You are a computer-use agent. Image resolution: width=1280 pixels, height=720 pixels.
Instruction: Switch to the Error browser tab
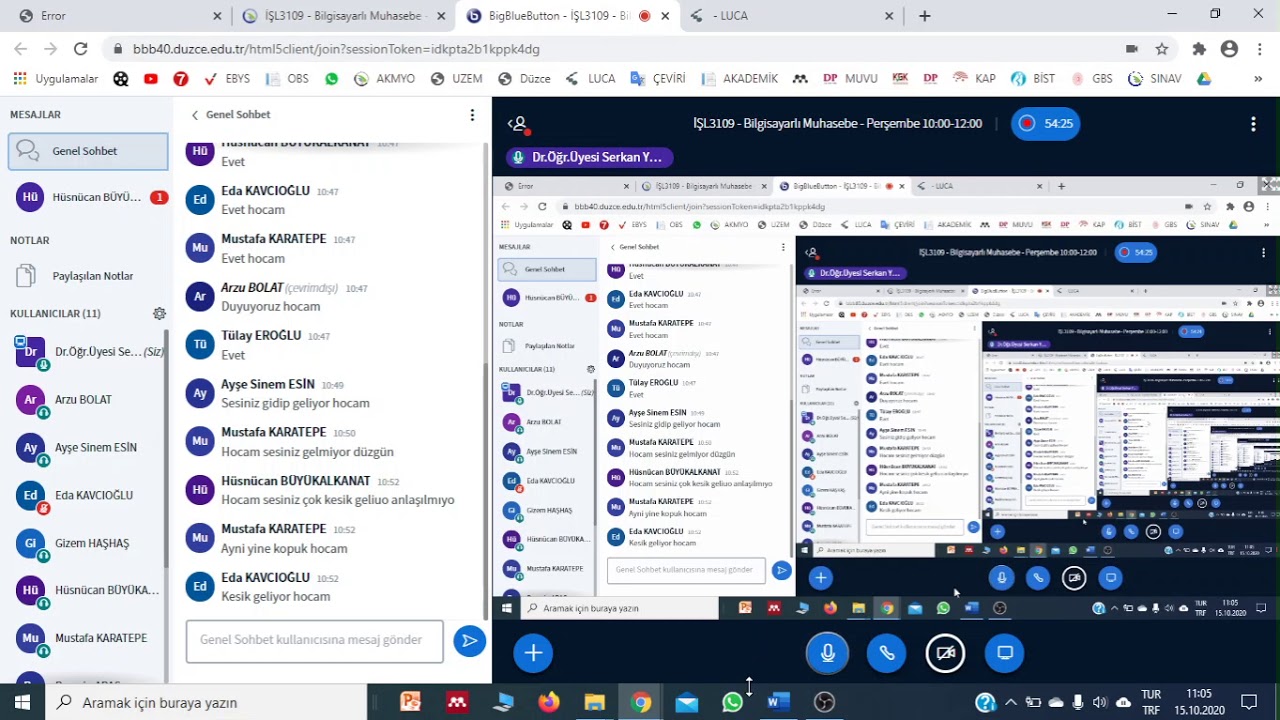coord(117,16)
